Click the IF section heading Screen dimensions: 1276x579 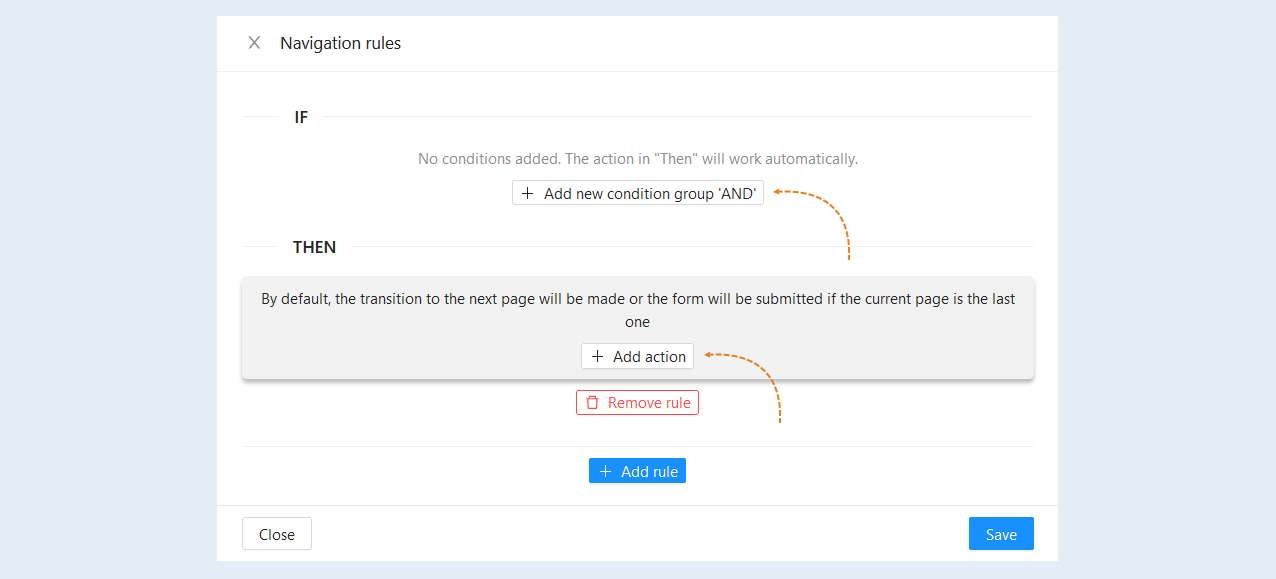(301, 117)
